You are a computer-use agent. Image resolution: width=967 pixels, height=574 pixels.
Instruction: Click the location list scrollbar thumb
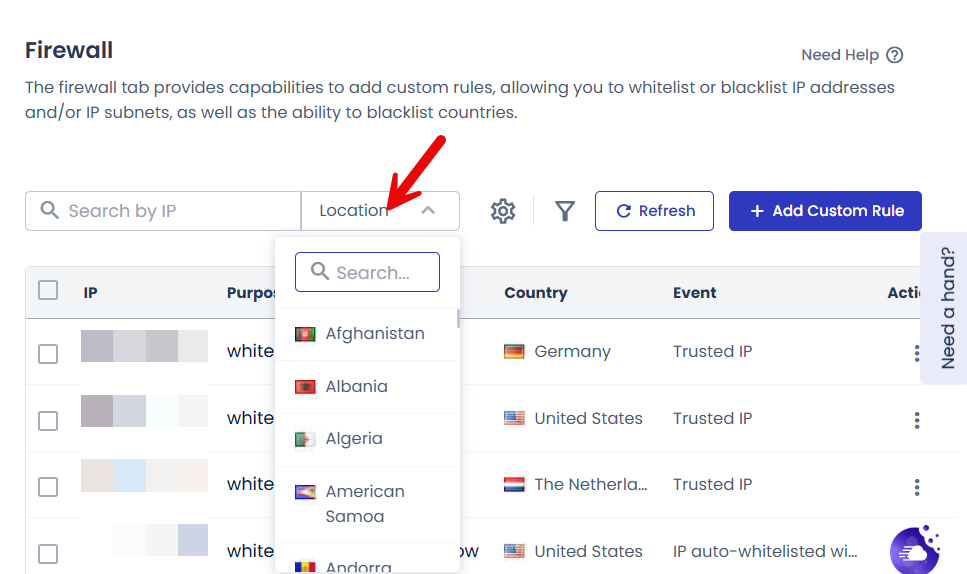(x=458, y=319)
